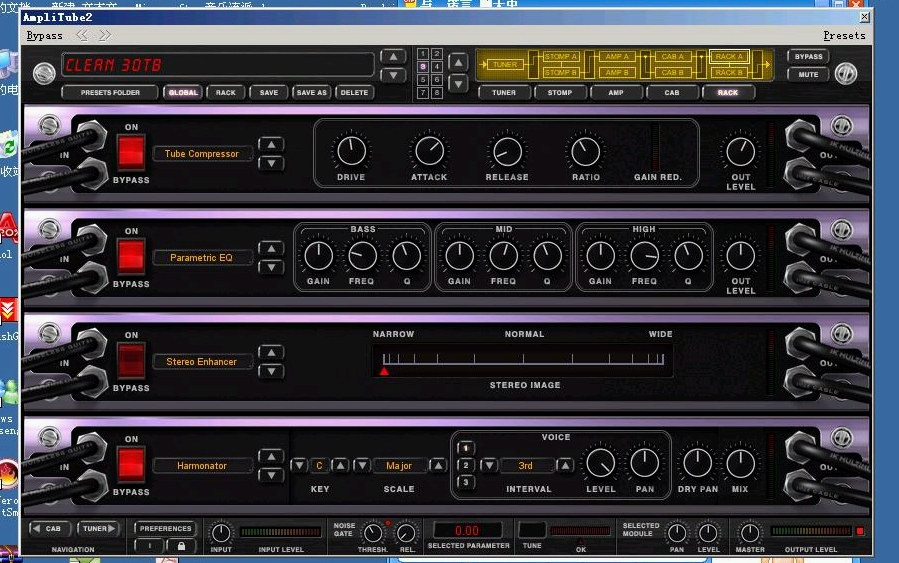Click the Parametric EQ HIGH GAIN knob
Screen dimensions: 899x563
coord(600,256)
